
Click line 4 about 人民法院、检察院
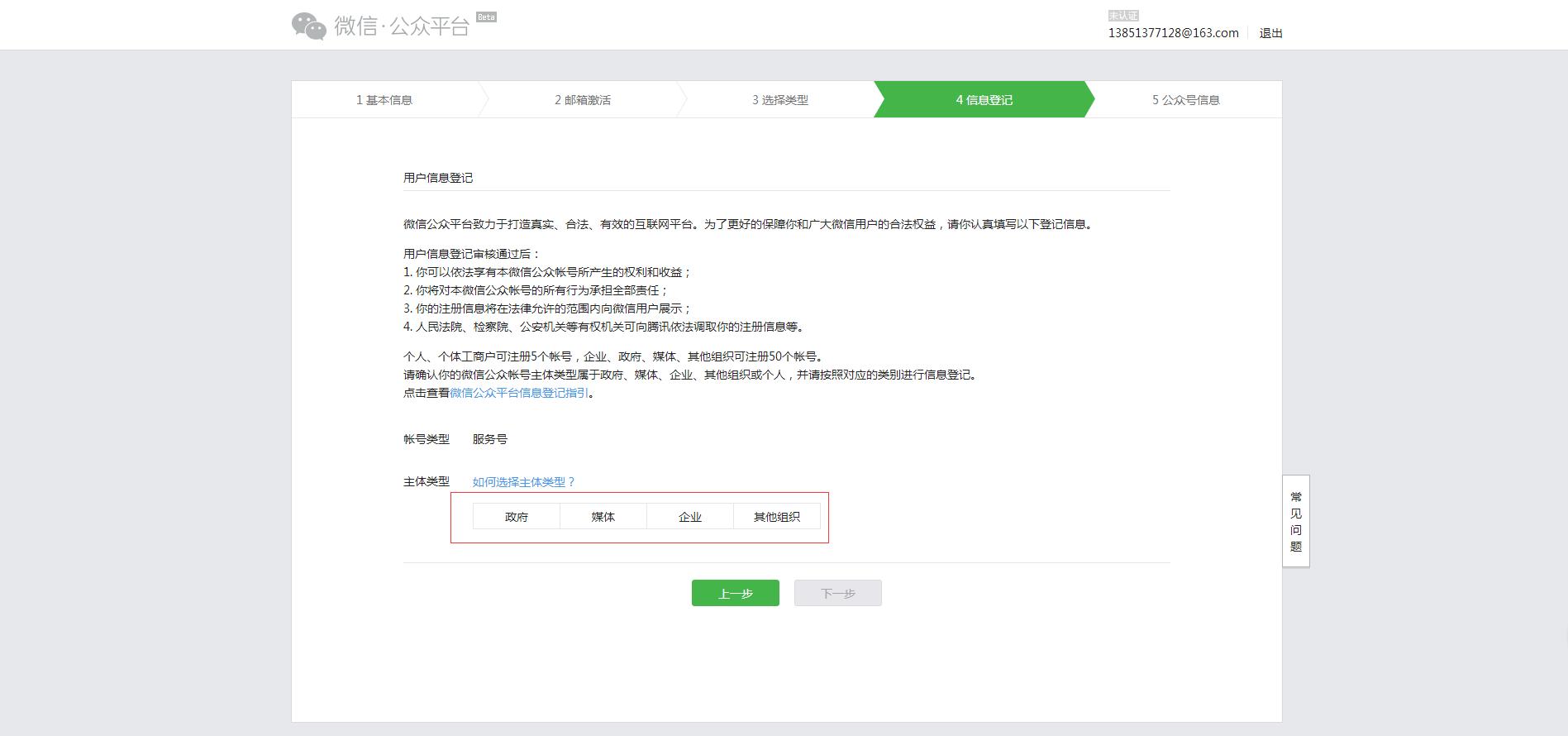(x=604, y=327)
